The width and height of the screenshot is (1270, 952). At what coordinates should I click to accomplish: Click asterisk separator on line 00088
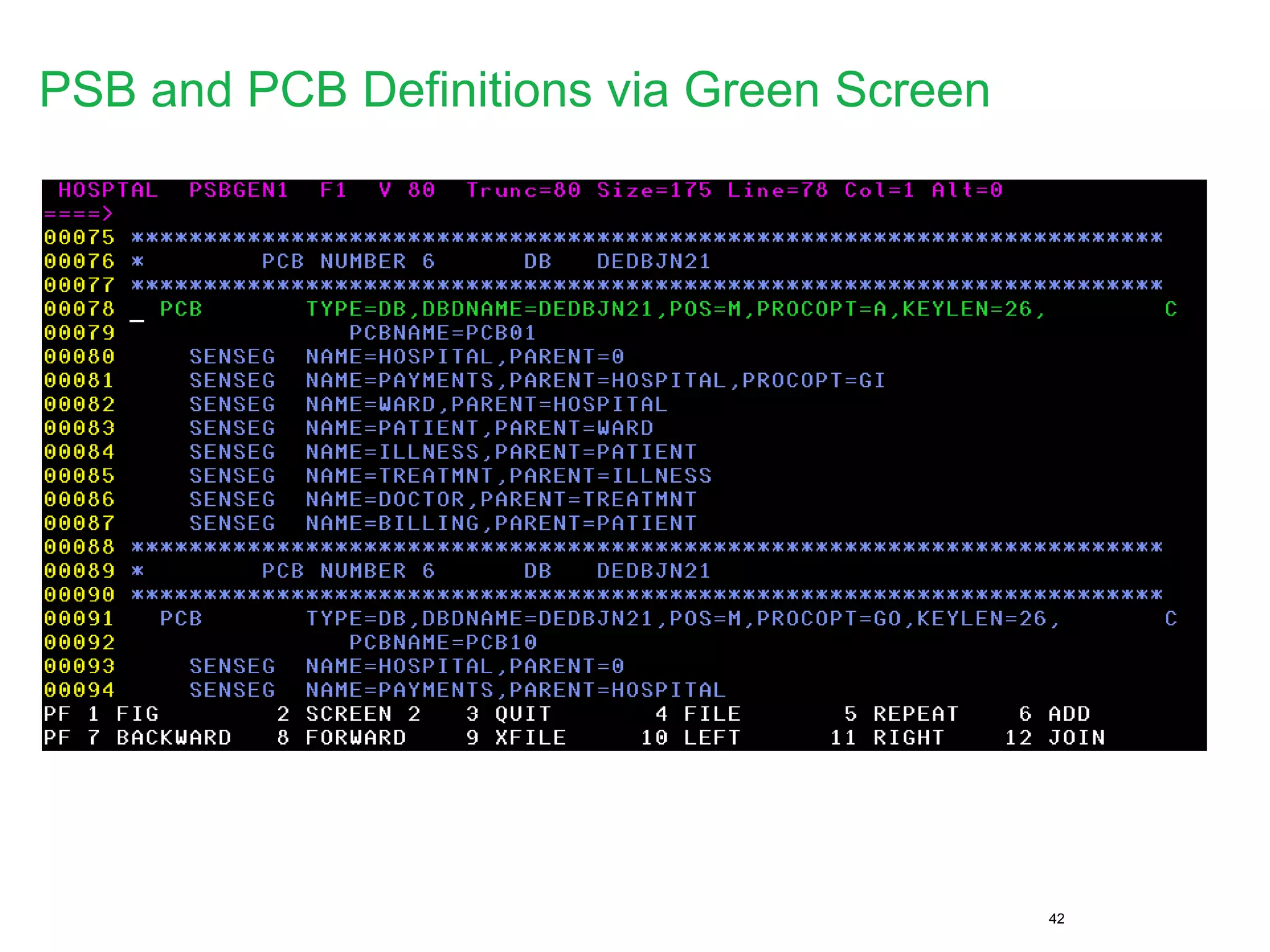pos(647,547)
